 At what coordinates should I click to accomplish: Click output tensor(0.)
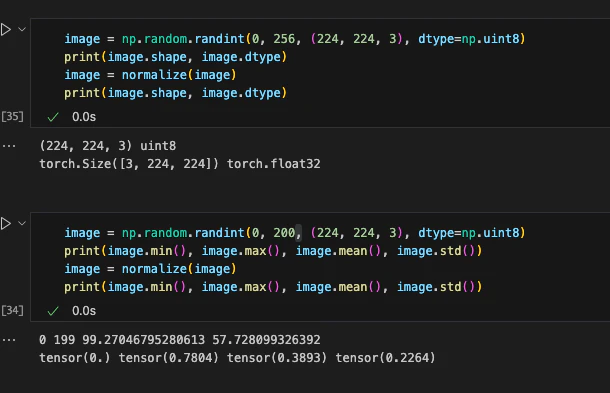75,358
